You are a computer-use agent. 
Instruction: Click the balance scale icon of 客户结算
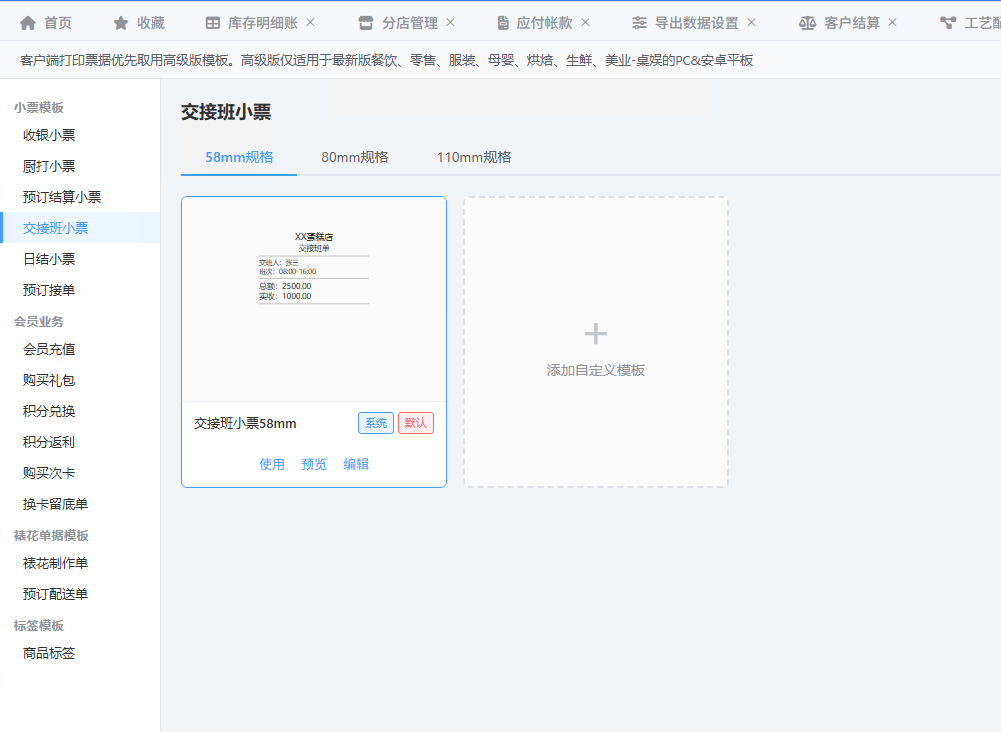coord(808,23)
